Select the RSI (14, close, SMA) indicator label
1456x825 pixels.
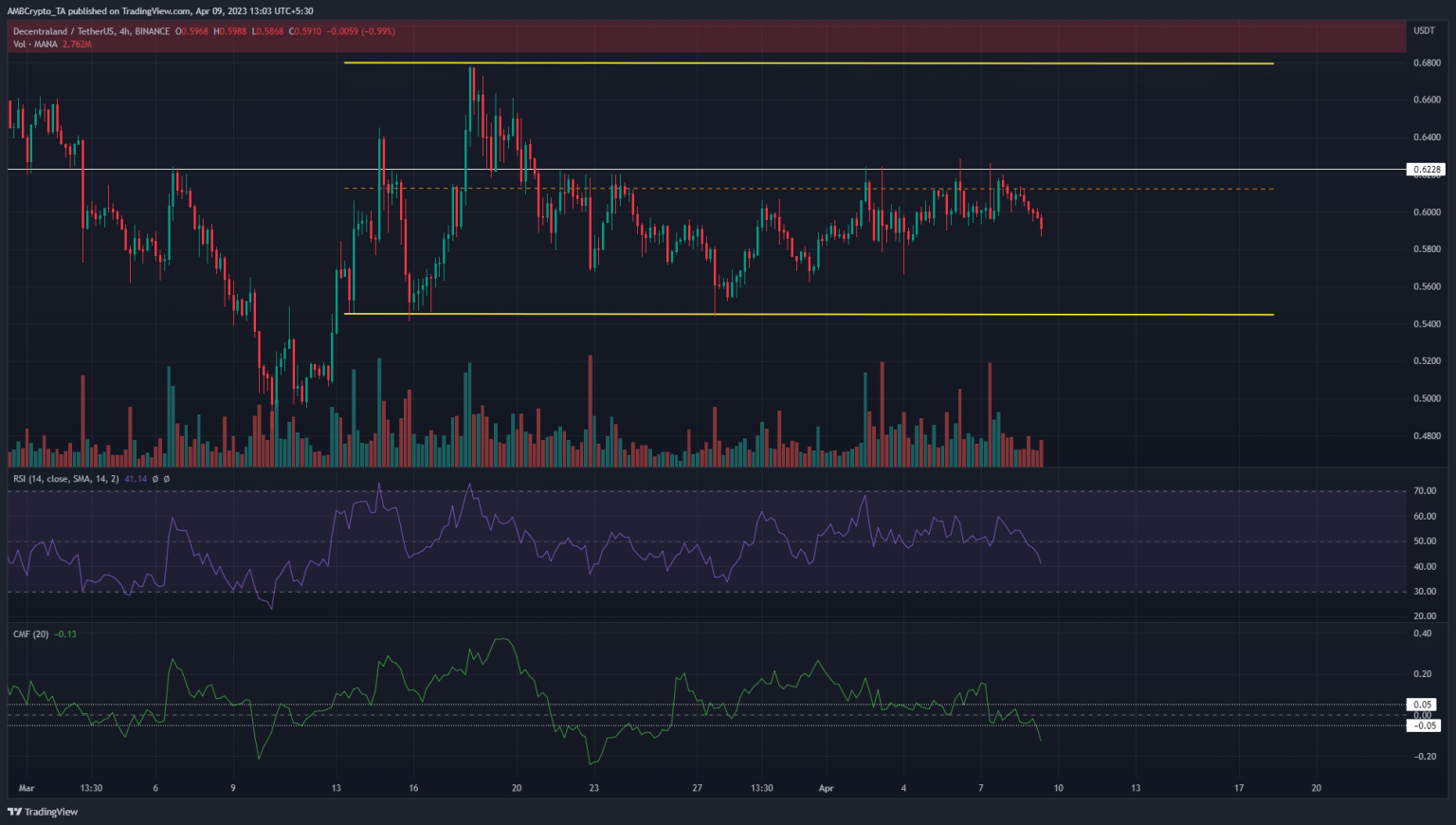64,479
